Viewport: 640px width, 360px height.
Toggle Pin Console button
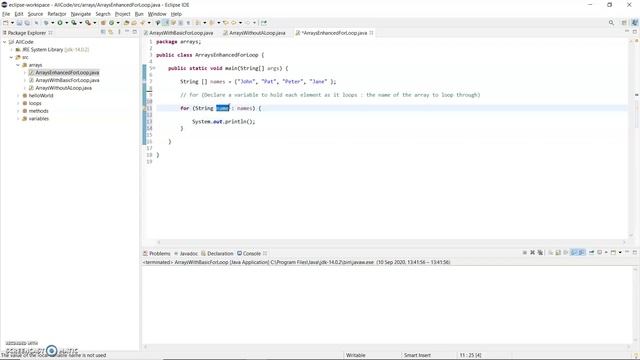(592, 253)
